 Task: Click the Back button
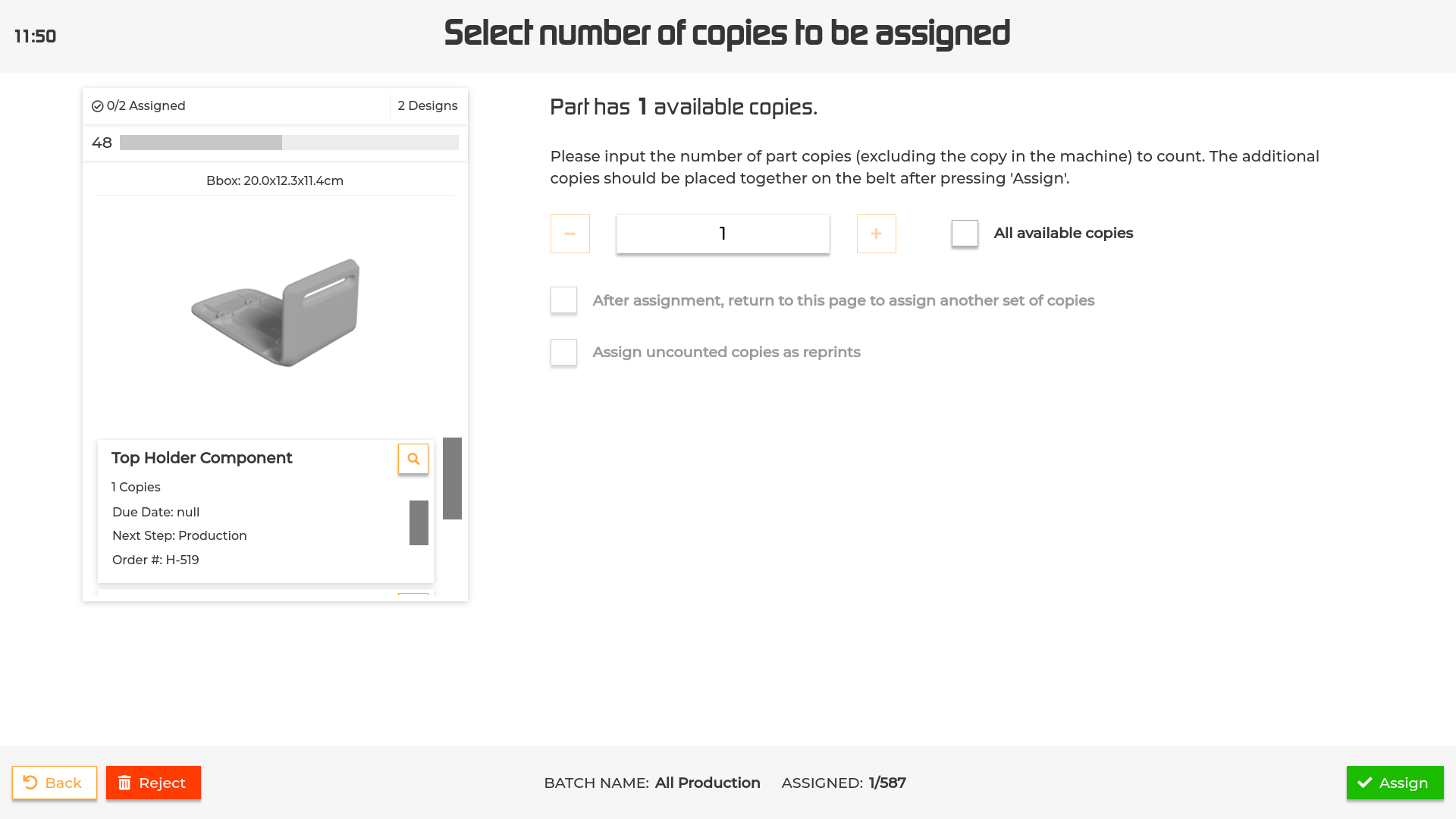tap(54, 783)
